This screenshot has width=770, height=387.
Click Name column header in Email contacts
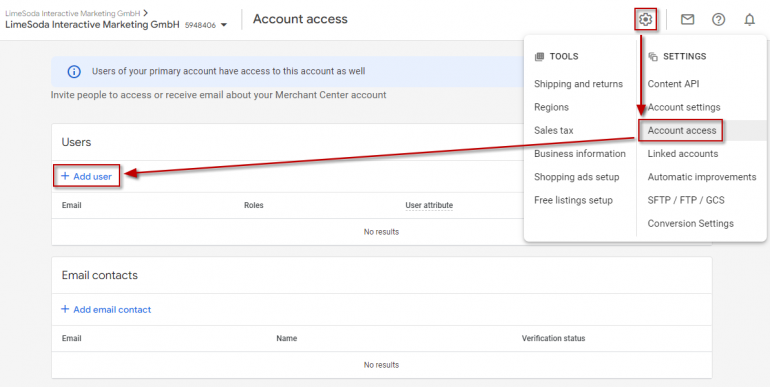[287, 338]
